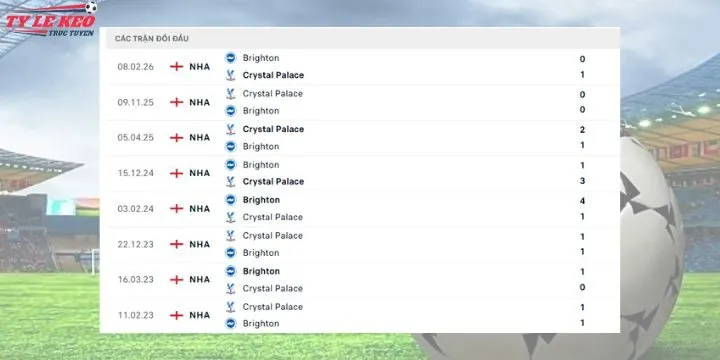Image resolution: width=720 pixels, height=360 pixels.
Task: Select the date 08.02.26
Action: pyautogui.click(x=135, y=67)
